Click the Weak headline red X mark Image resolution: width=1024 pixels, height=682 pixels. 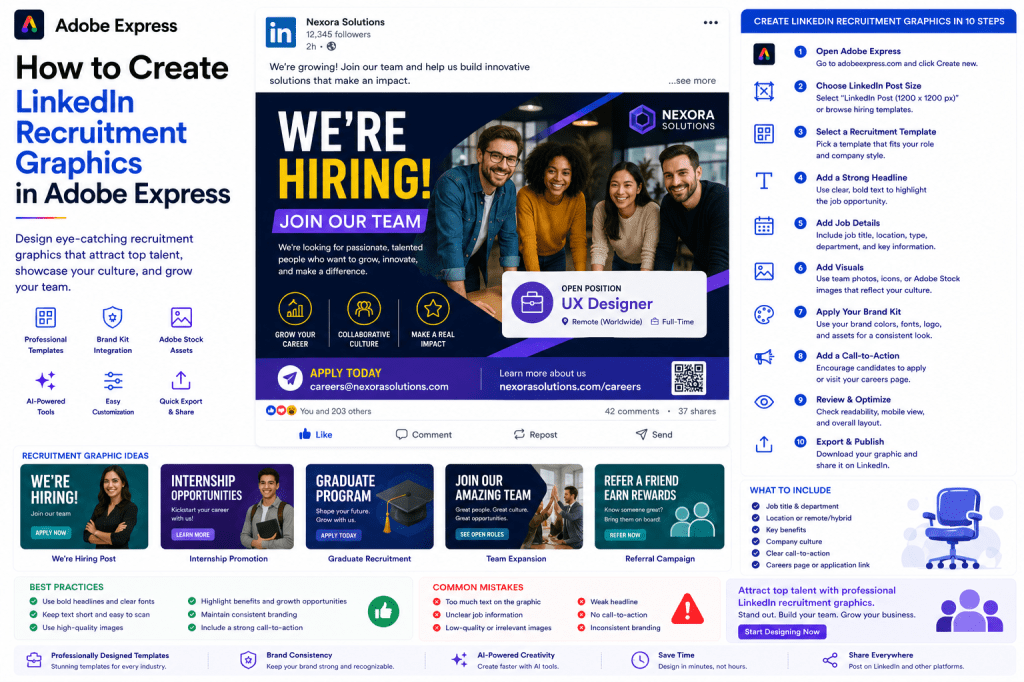coord(581,602)
